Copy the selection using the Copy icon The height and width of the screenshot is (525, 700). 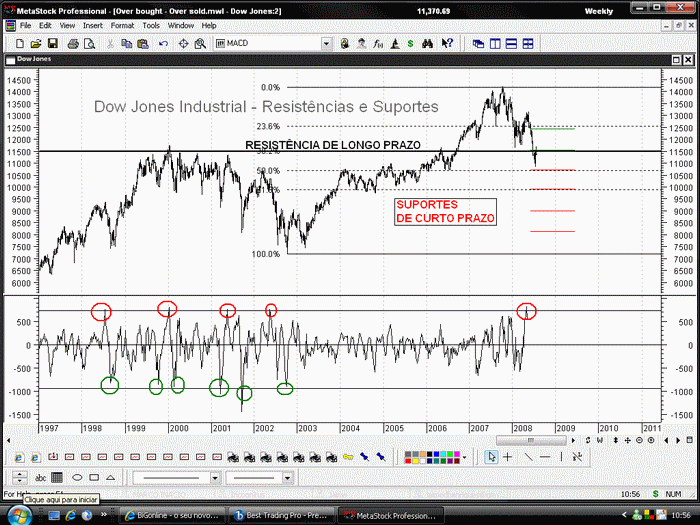pyautogui.click(x=126, y=43)
